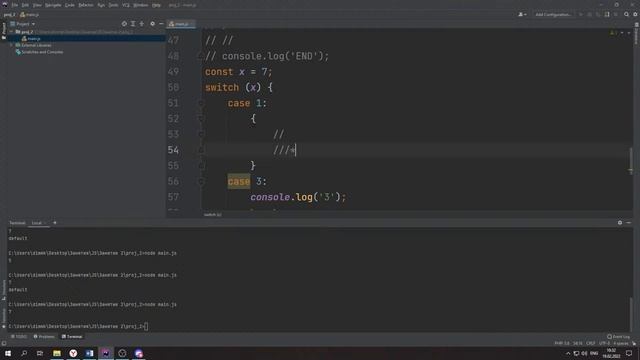This screenshot has width=640, height=360.
Task: Click the highlighted 'case' keyword on line 56
Action: [239, 181]
